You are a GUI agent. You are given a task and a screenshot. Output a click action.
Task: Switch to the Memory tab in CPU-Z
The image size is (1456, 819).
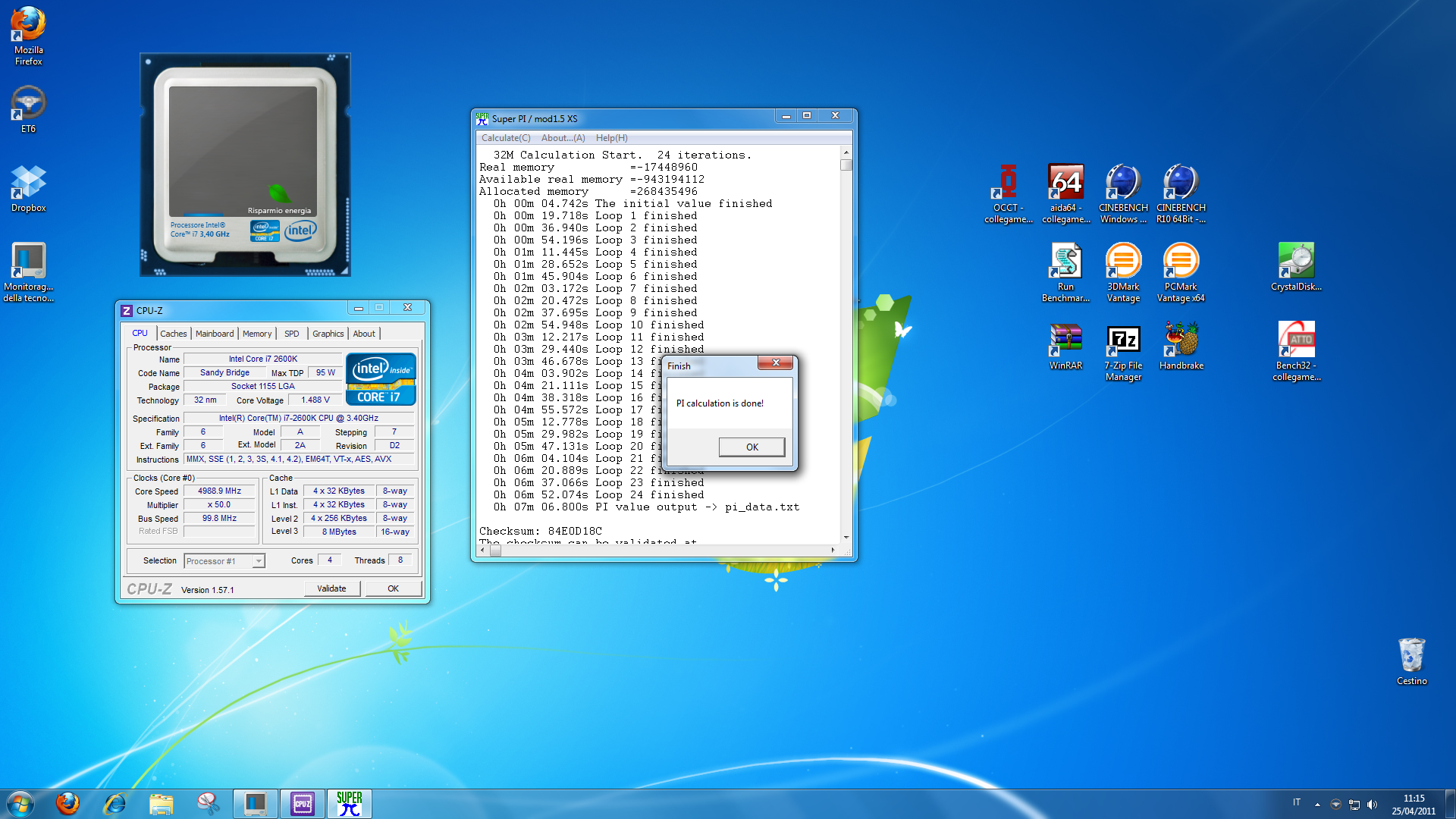tap(257, 334)
